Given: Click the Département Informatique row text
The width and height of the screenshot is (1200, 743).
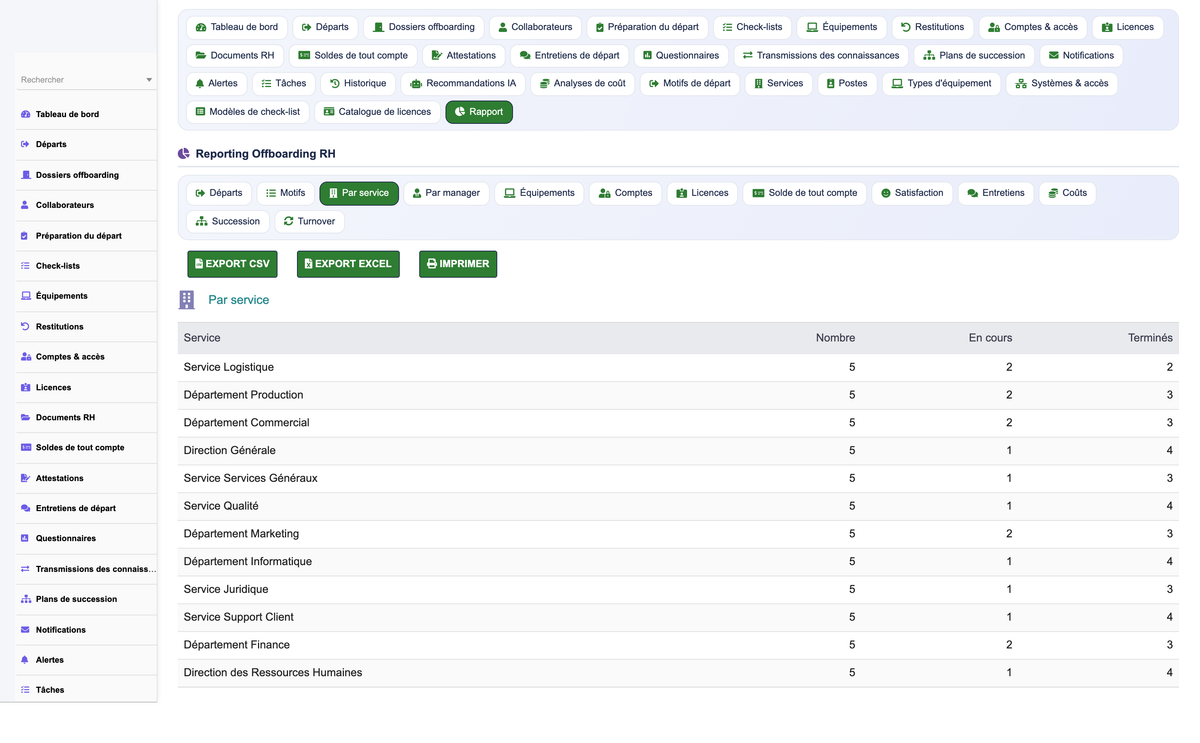Looking at the screenshot, I should 248,561.
